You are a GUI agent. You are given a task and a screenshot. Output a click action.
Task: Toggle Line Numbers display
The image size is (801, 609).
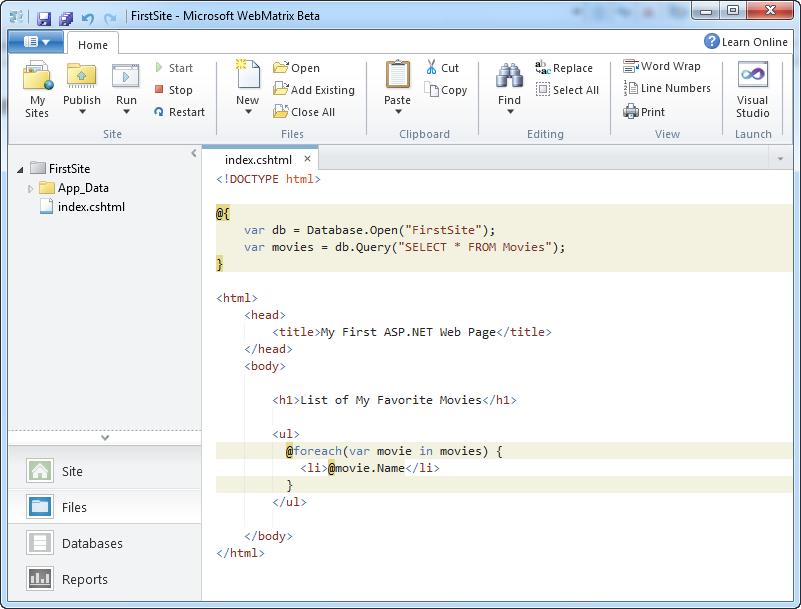point(667,88)
